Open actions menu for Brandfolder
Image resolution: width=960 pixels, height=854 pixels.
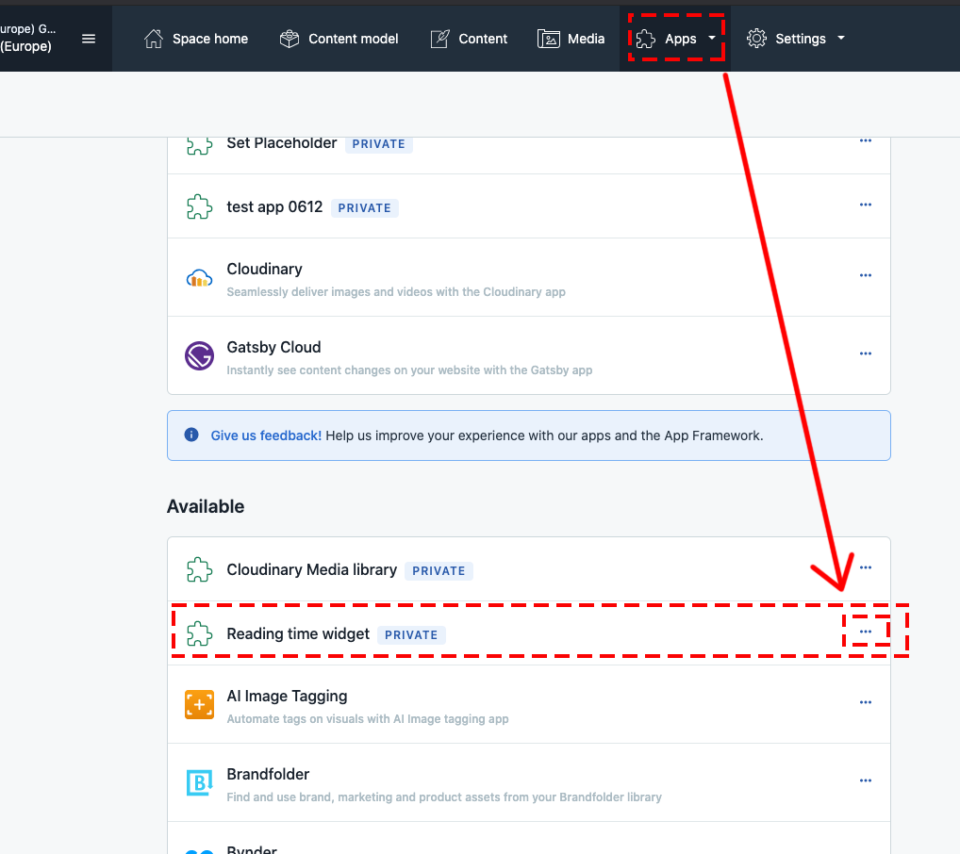coord(865,781)
